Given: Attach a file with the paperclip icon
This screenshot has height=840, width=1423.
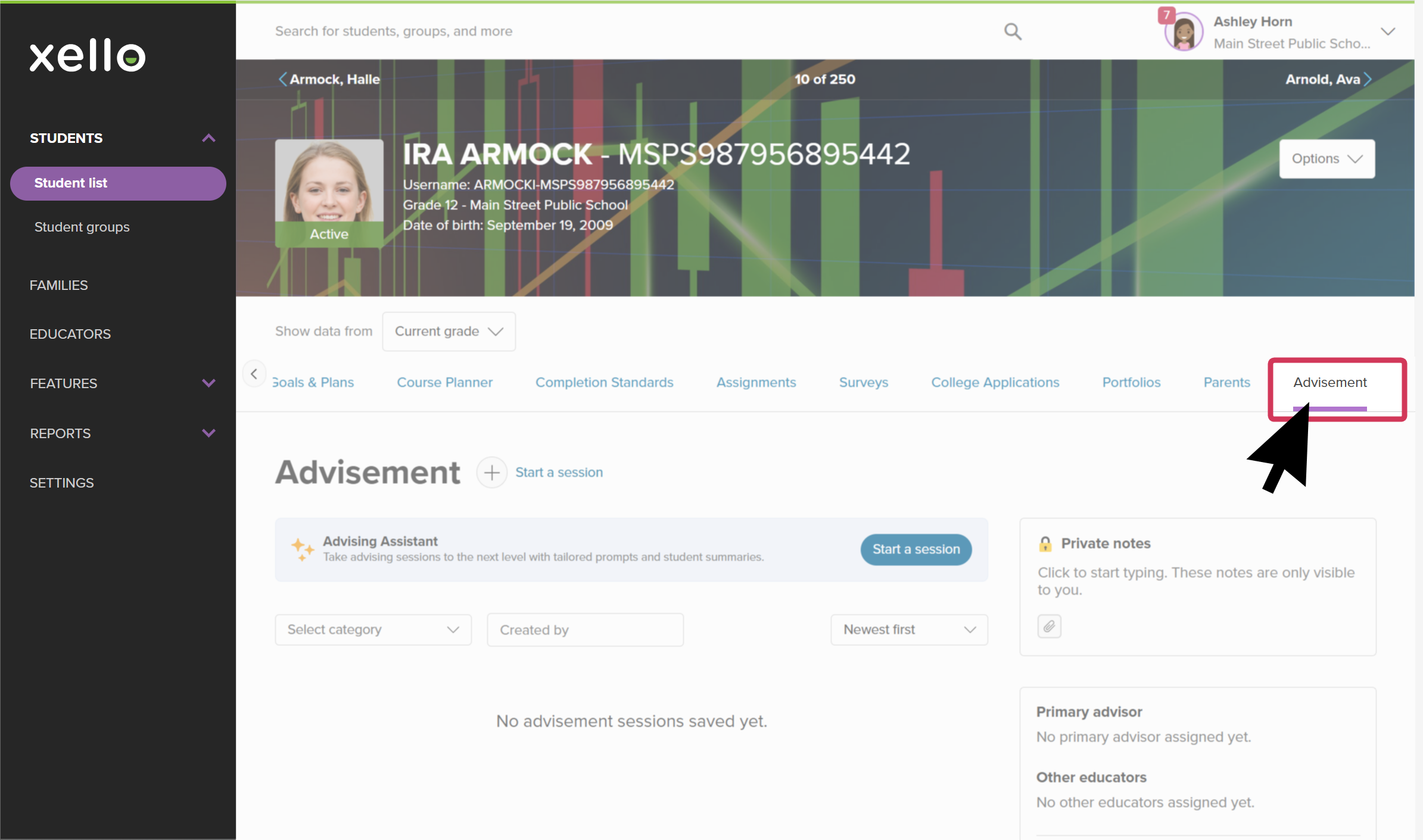Looking at the screenshot, I should [x=1049, y=626].
